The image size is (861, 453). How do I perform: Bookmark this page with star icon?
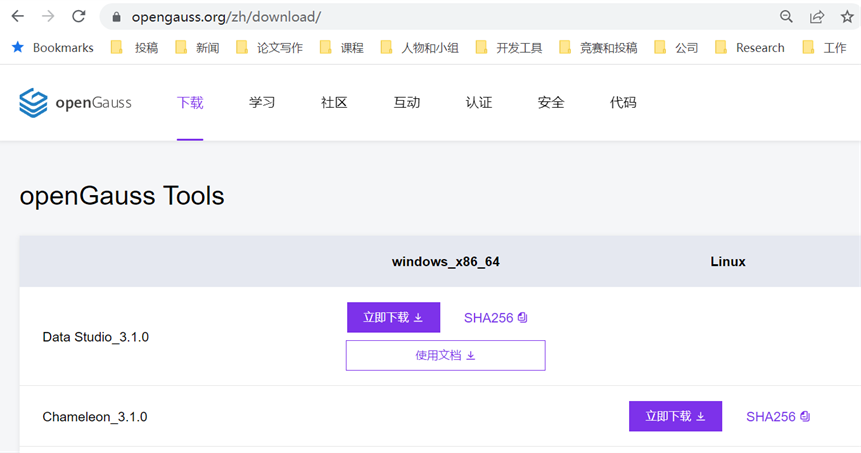pyautogui.click(x=847, y=16)
